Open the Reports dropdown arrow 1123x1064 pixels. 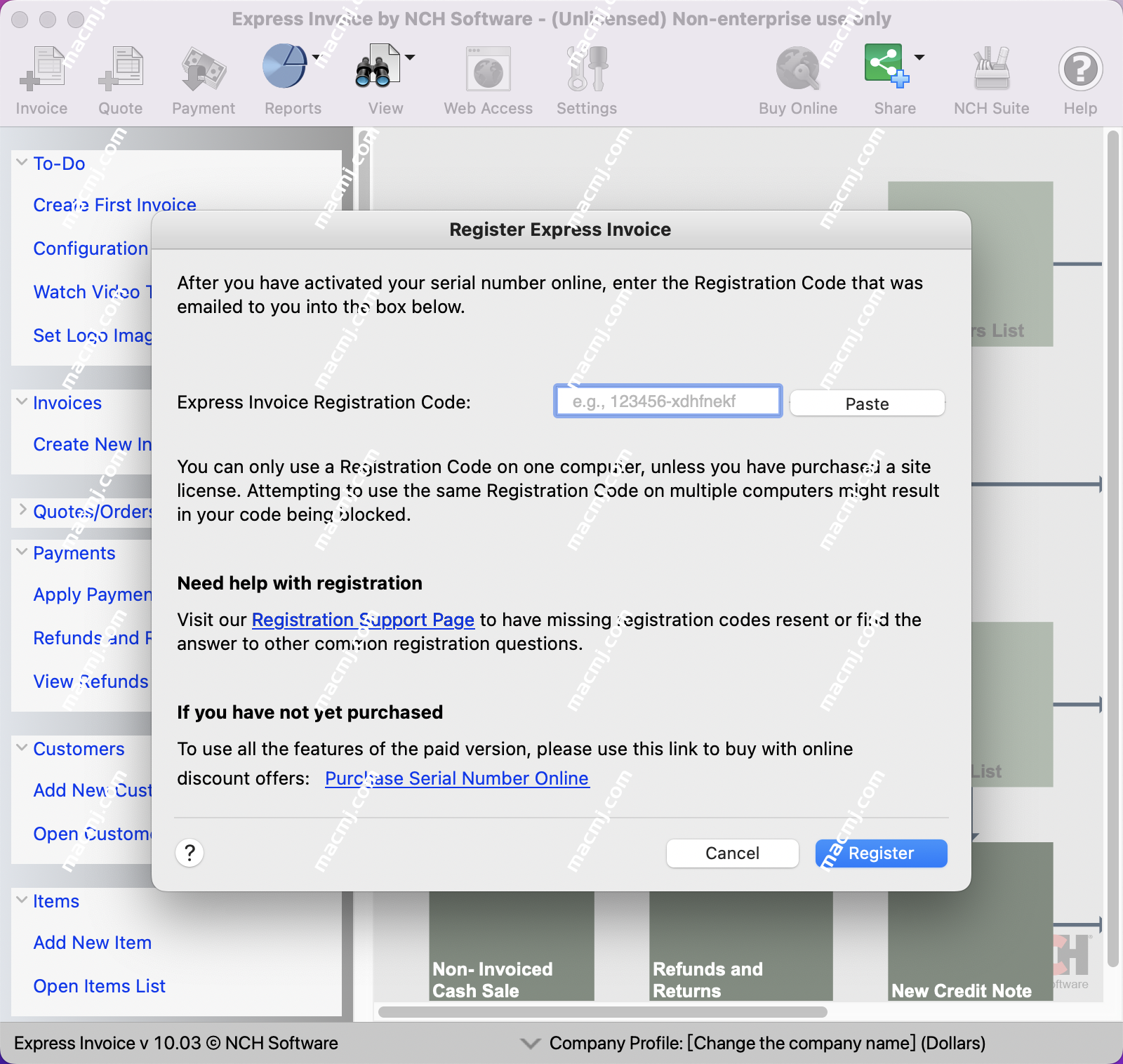point(316,58)
